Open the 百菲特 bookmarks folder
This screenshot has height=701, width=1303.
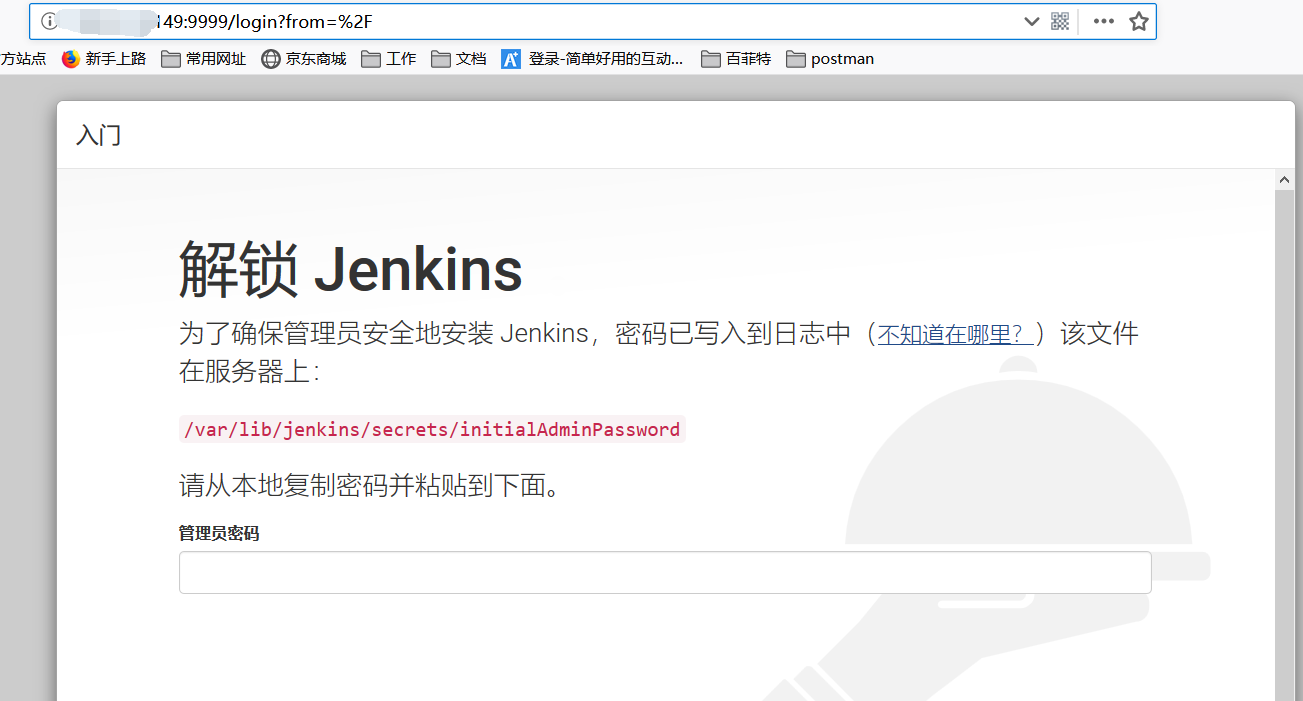[736, 59]
